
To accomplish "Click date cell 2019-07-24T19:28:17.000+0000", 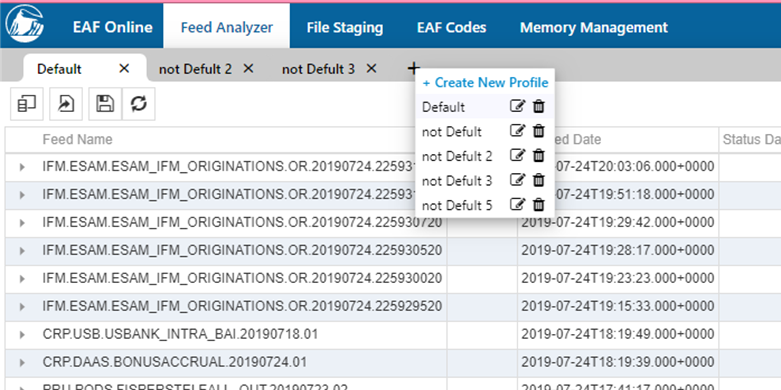I will 618,250.
